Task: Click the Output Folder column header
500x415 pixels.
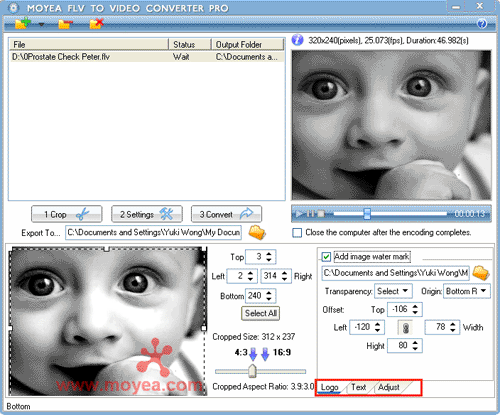Action: tap(248, 44)
